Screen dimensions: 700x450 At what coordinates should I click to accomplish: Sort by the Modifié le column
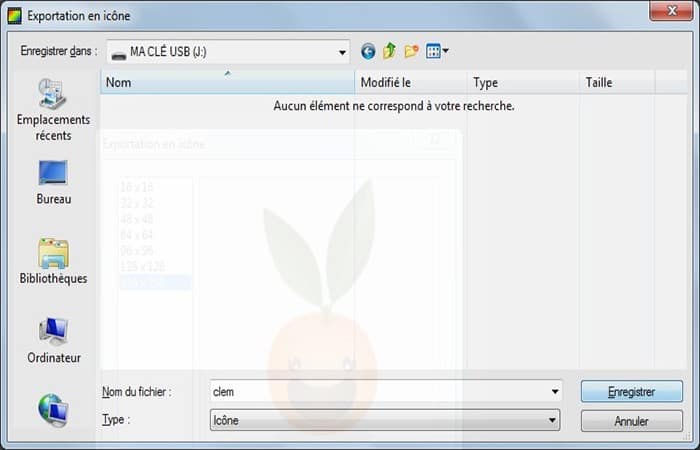point(411,83)
